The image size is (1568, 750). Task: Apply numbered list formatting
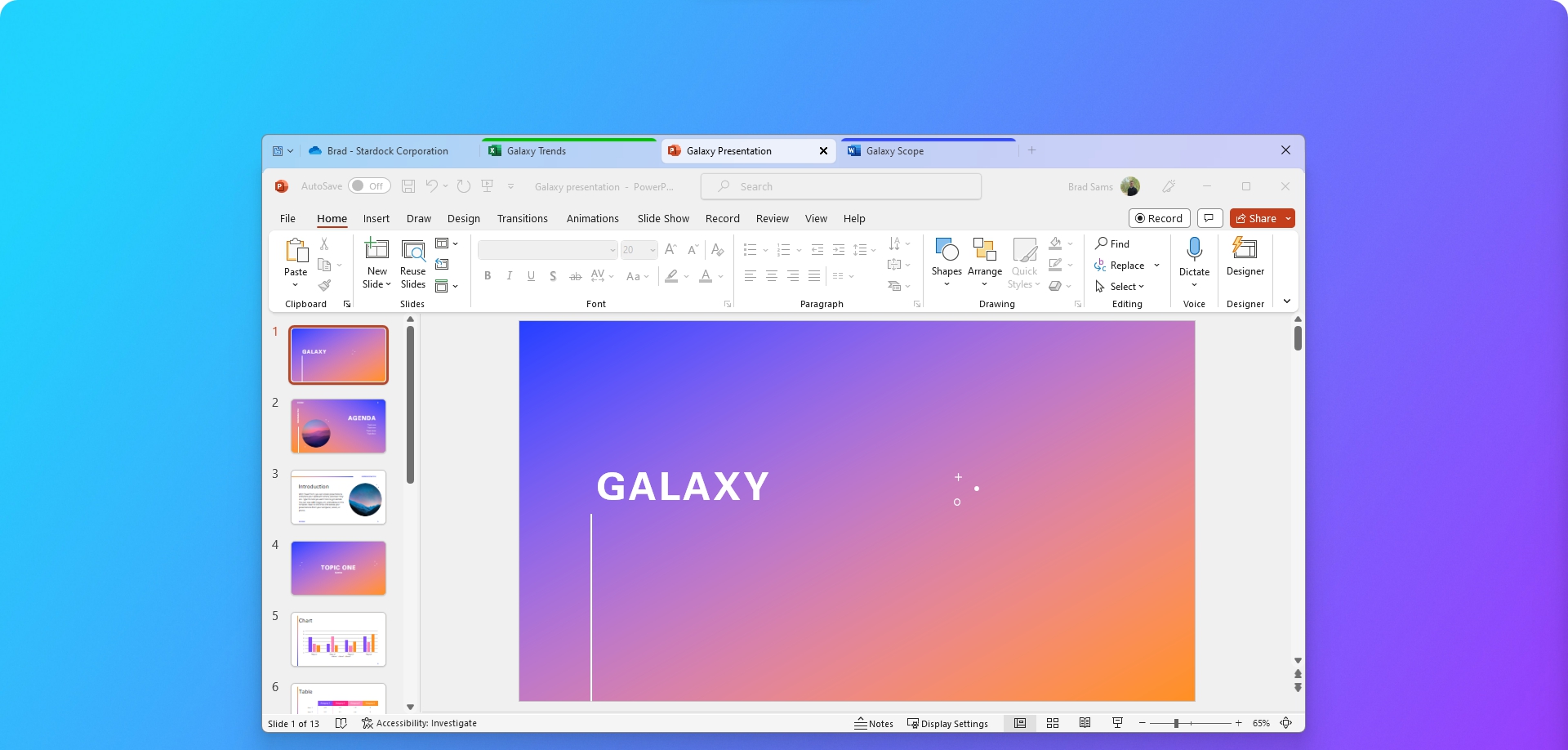pos(783,249)
